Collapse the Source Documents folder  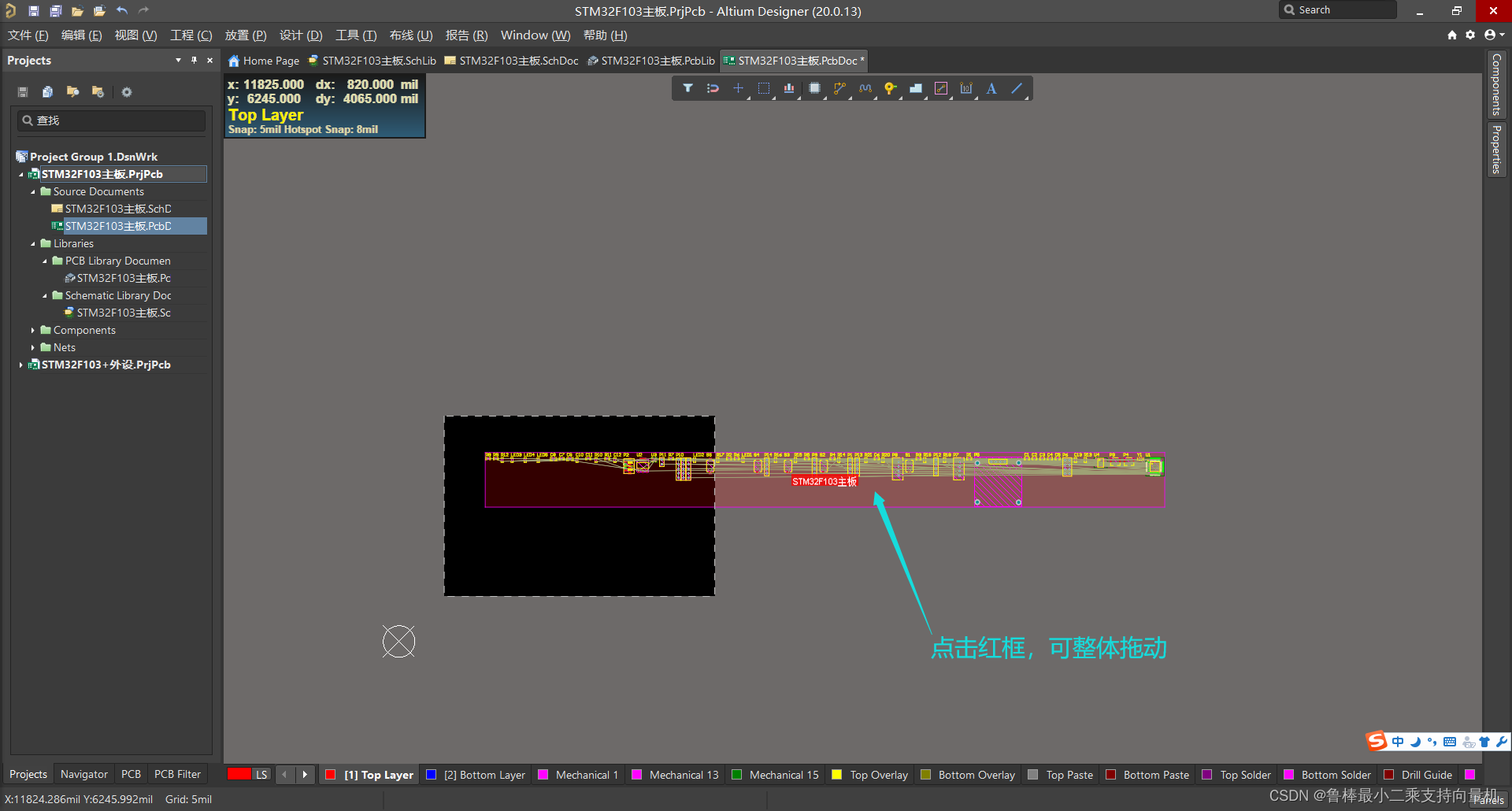[33, 191]
